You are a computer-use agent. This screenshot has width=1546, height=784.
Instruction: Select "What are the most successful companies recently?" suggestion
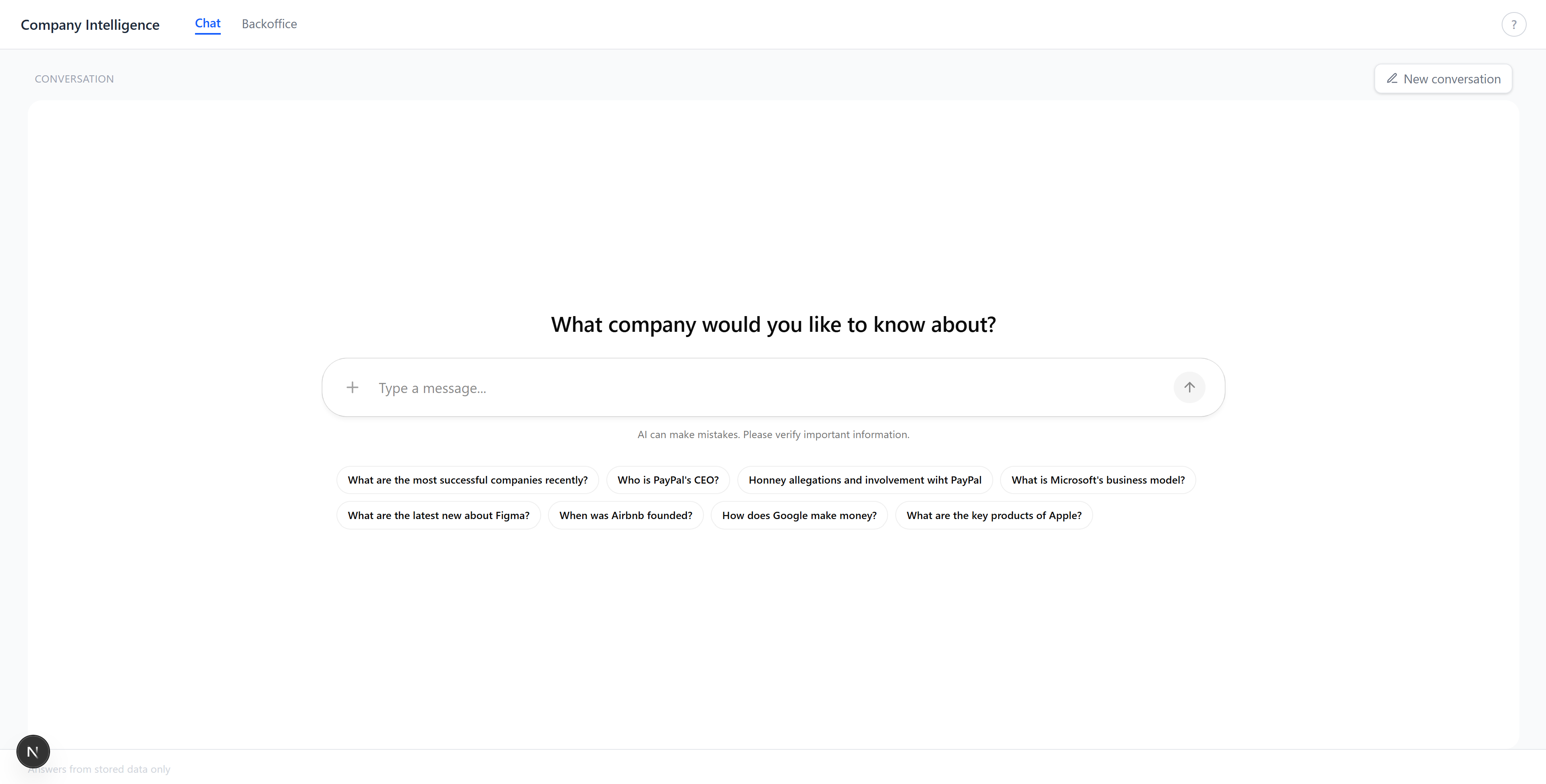click(467, 480)
